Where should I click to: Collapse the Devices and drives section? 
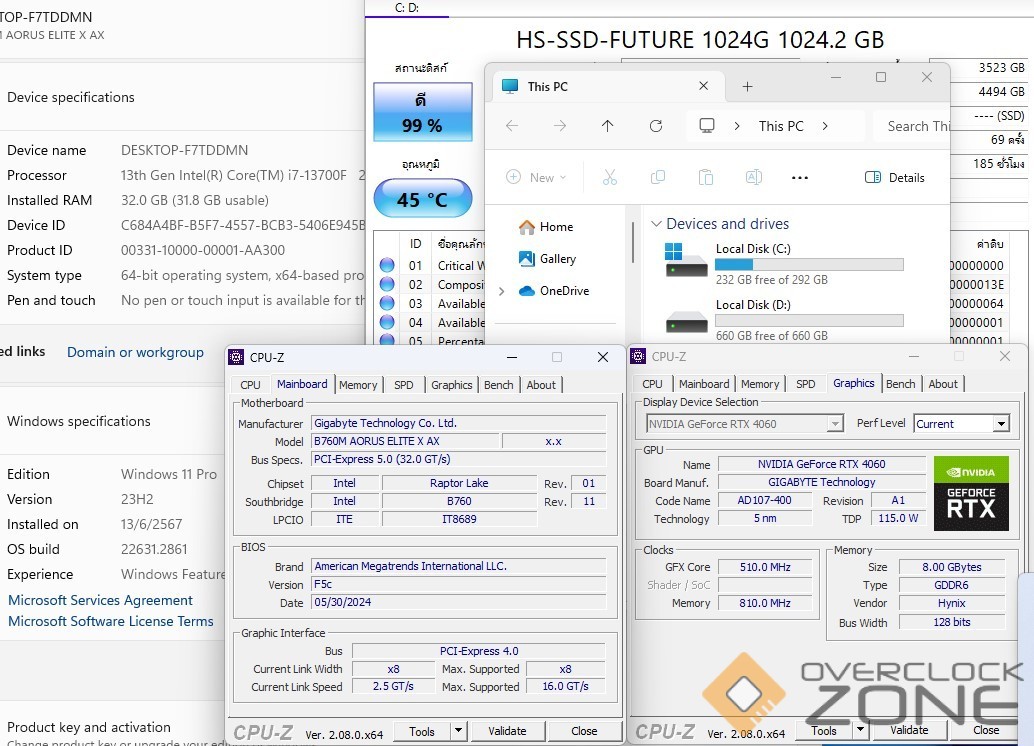pos(656,224)
